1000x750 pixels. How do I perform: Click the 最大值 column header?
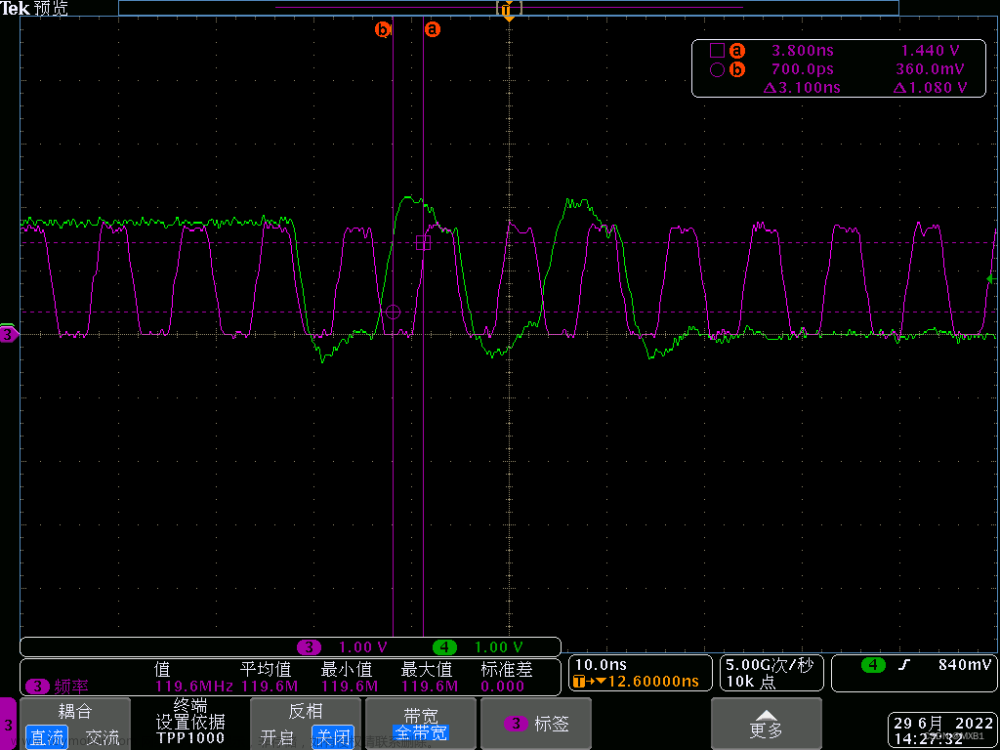pos(427,670)
